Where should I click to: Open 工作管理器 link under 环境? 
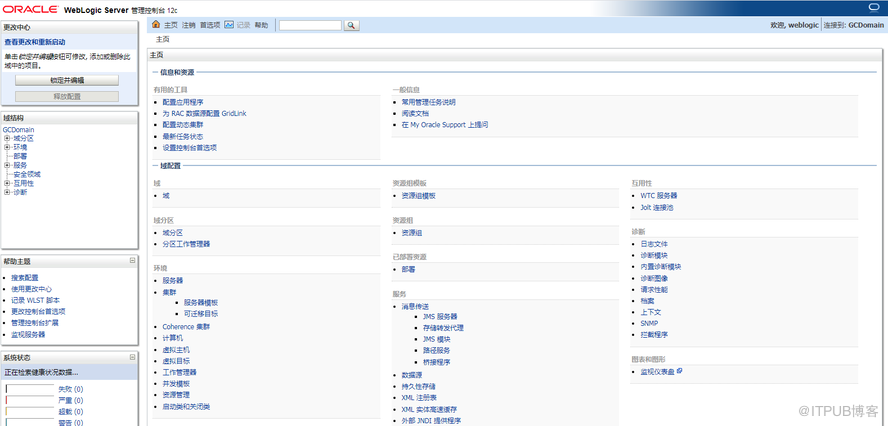click(x=180, y=372)
